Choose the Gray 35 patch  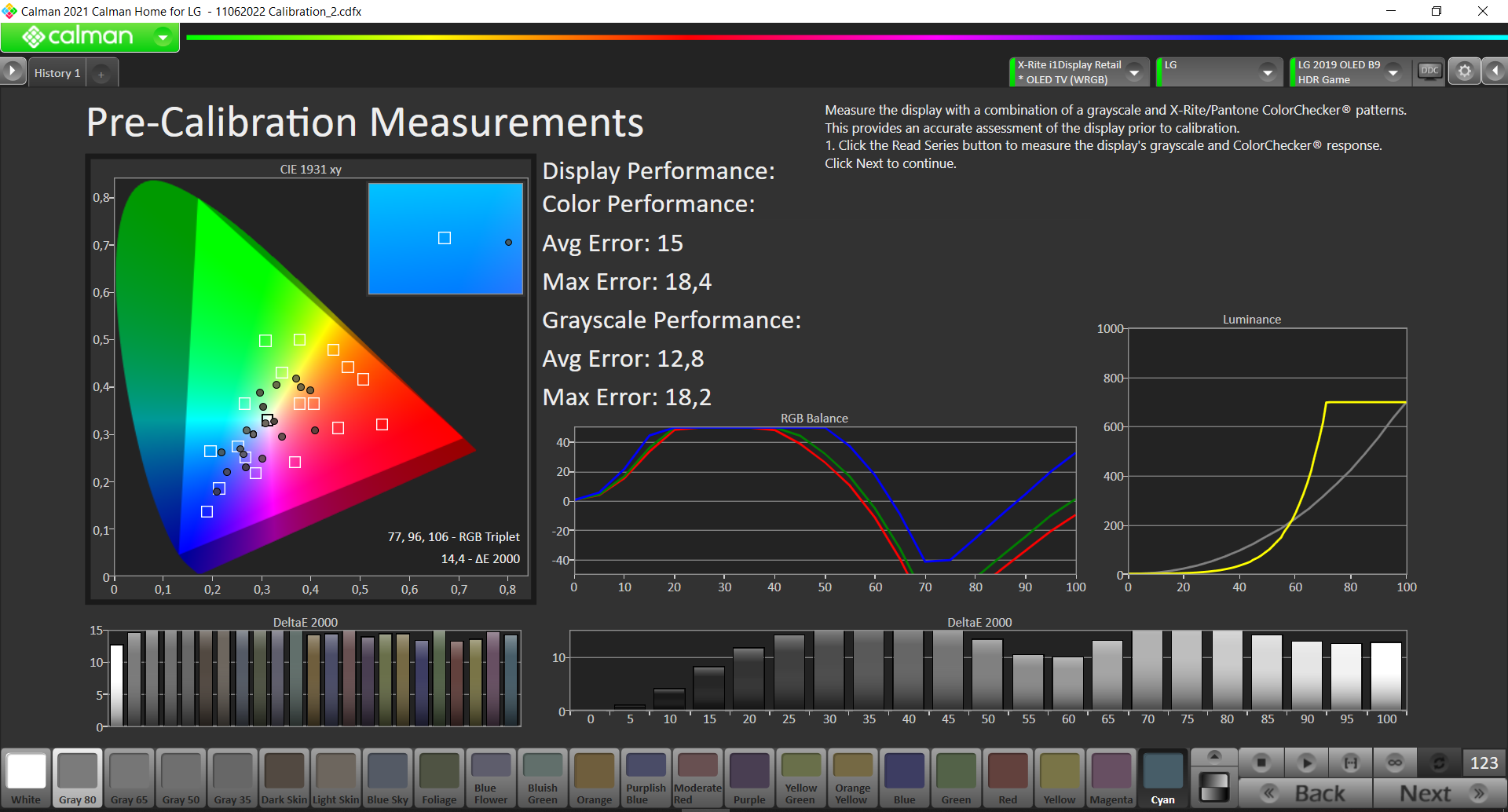pyautogui.click(x=233, y=778)
